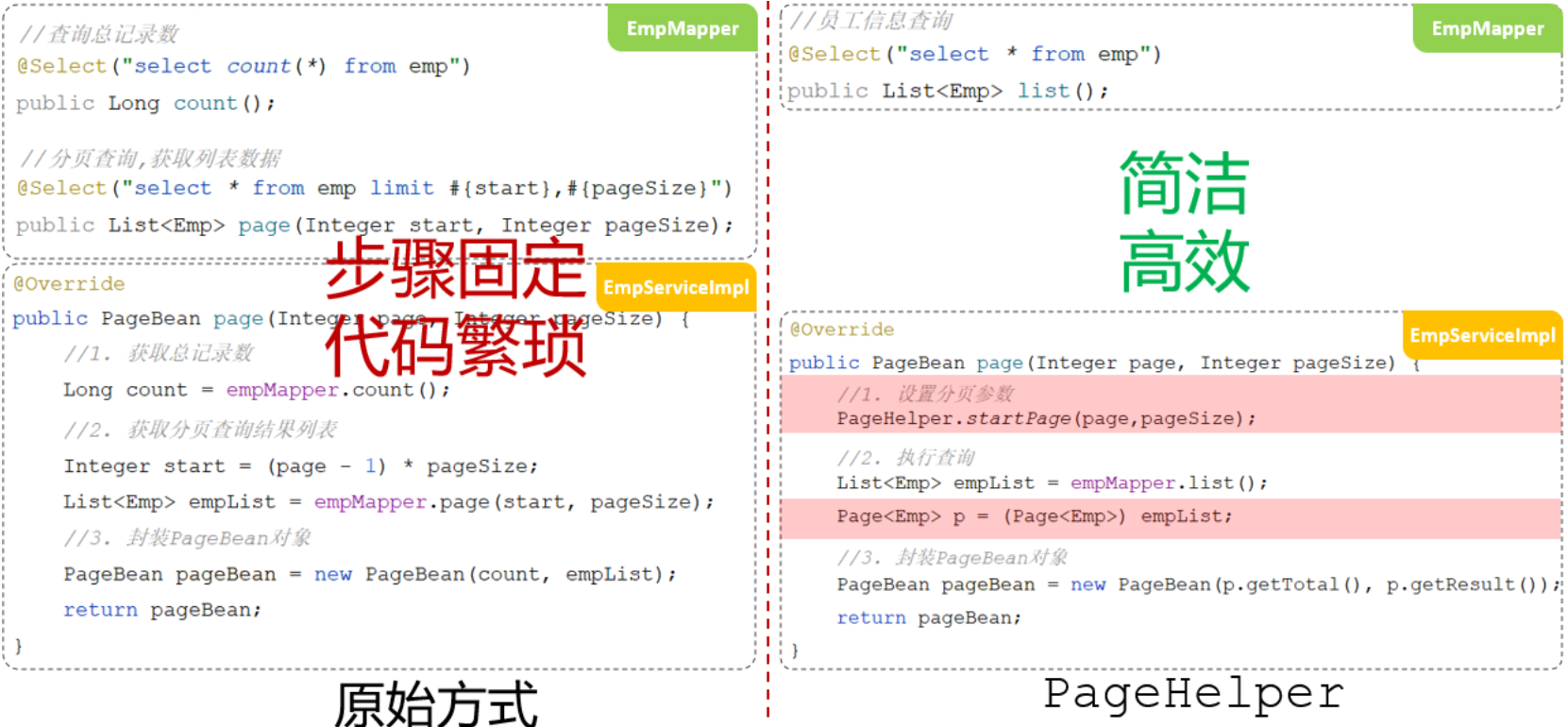Click the red heading '代码繁琐'
The image size is (1568, 727).
[455, 347]
